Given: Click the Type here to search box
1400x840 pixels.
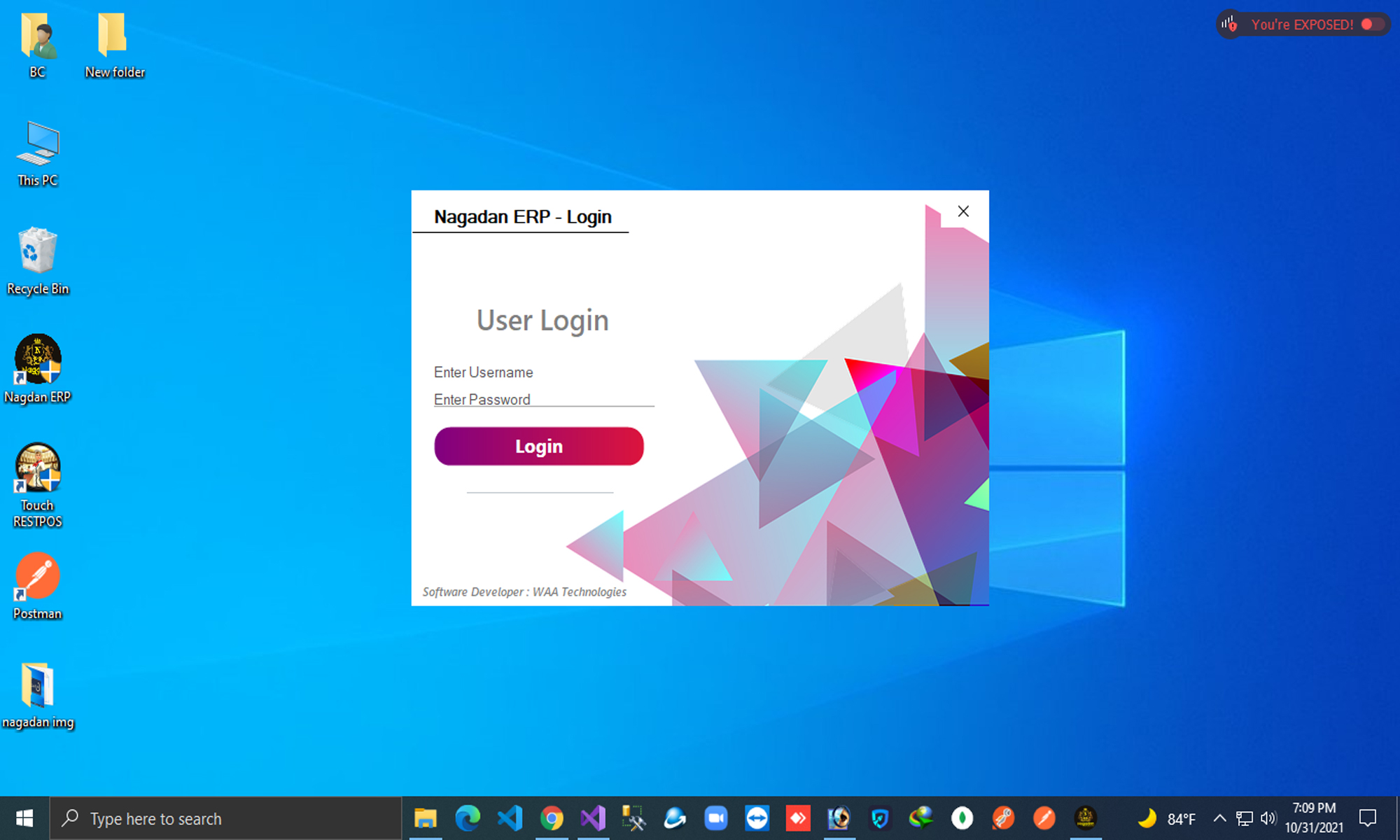Looking at the screenshot, I should coord(225,818).
